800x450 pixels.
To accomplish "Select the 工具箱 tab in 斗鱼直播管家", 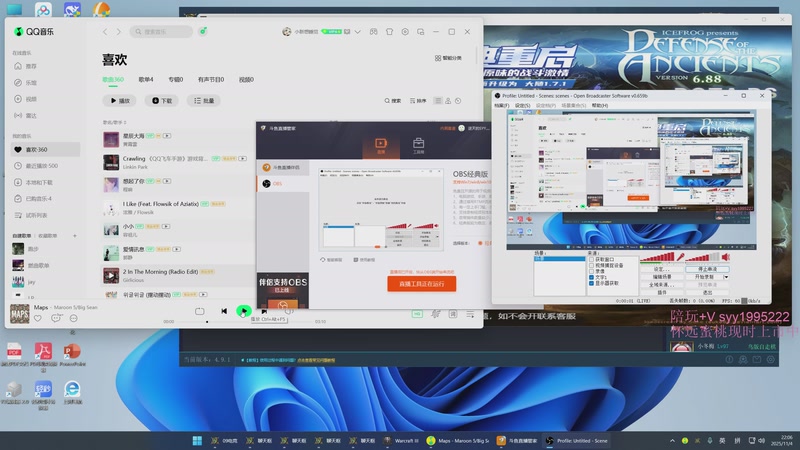I will pyautogui.click(x=418, y=145).
